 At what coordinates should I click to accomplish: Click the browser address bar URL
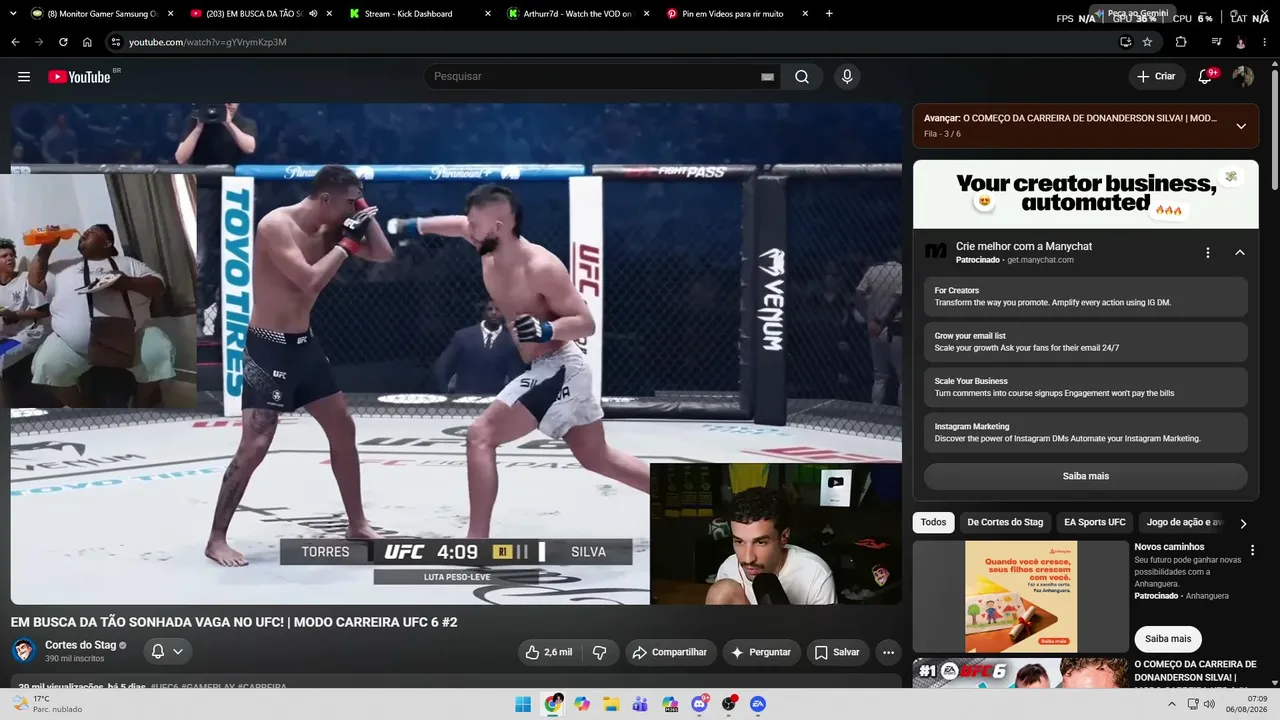[x=208, y=42]
